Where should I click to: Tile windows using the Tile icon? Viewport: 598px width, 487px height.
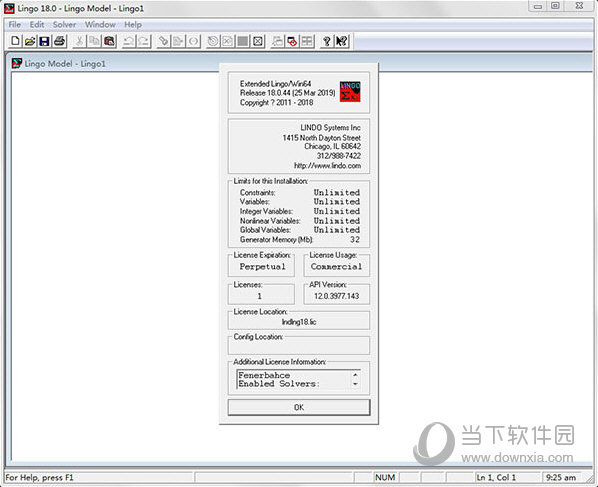[307, 41]
